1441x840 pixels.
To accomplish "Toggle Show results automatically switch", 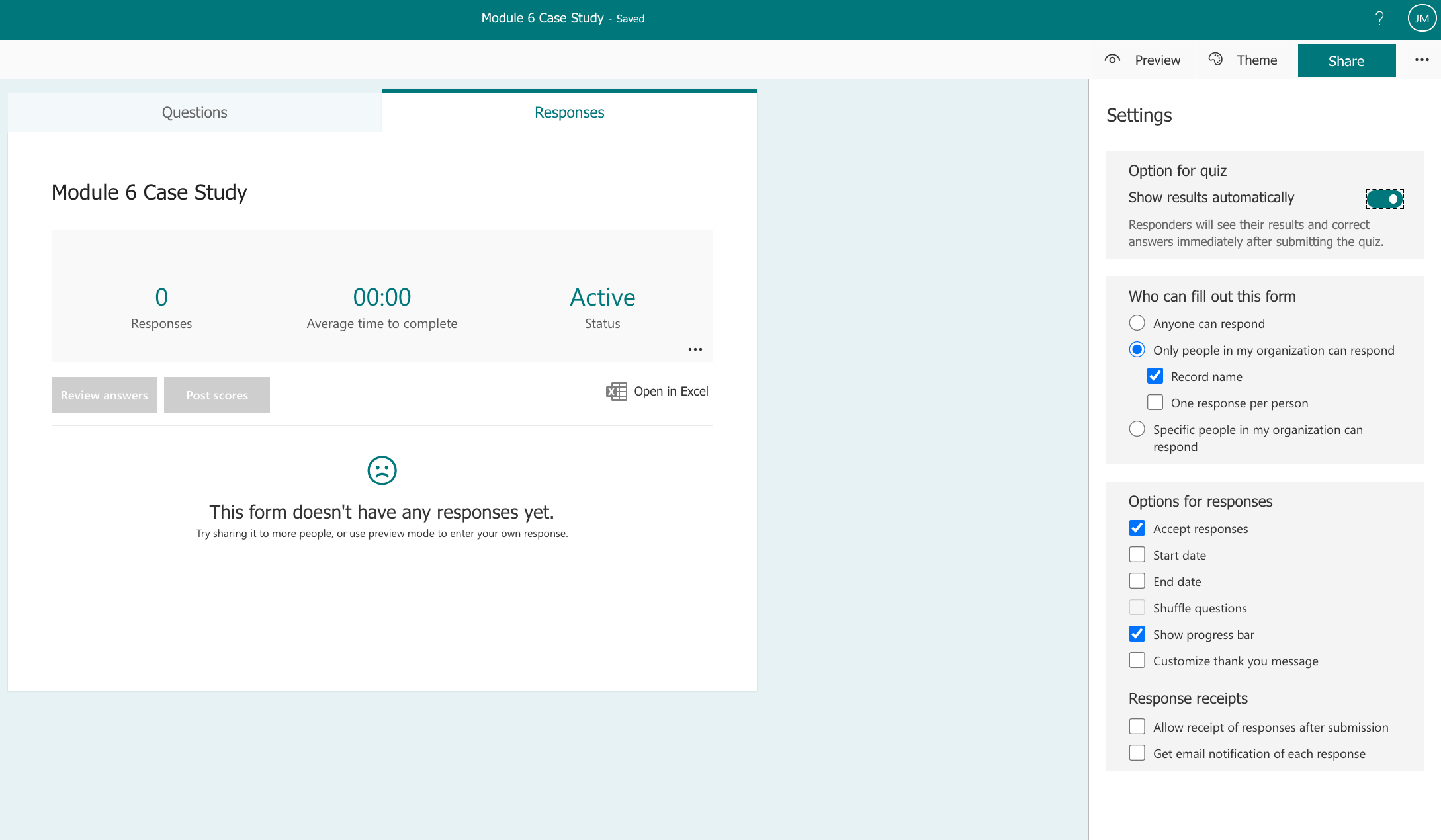I will [x=1384, y=198].
